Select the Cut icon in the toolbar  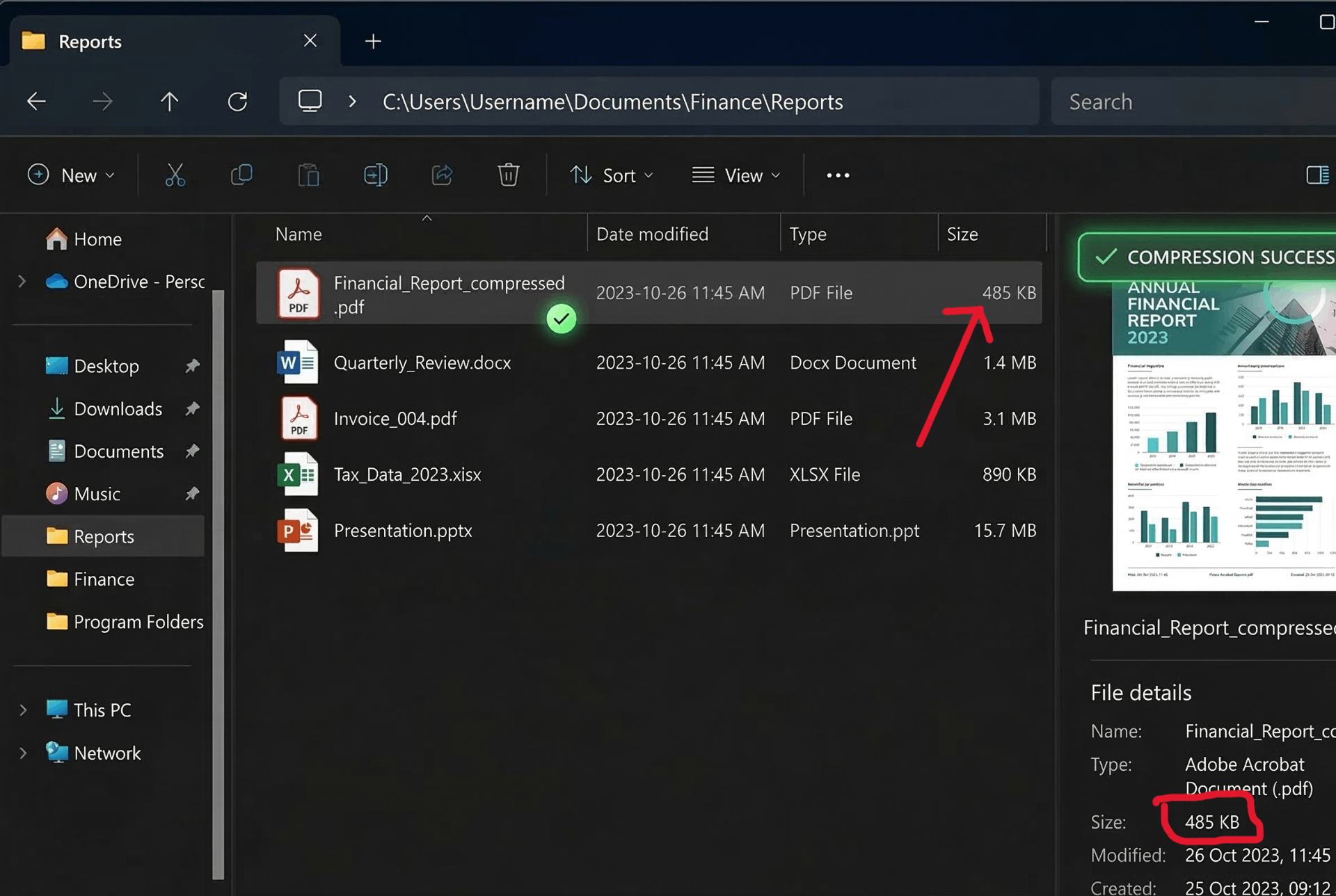coord(175,175)
